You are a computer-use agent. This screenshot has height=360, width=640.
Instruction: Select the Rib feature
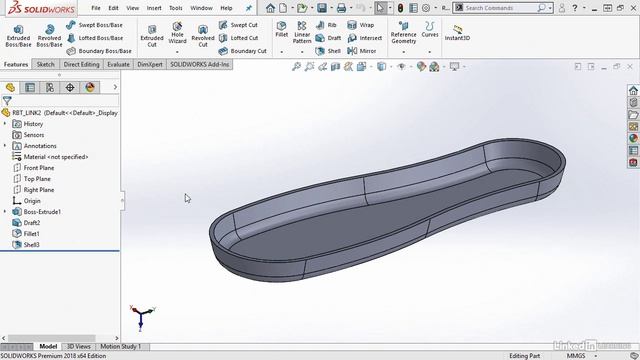coord(326,25)
